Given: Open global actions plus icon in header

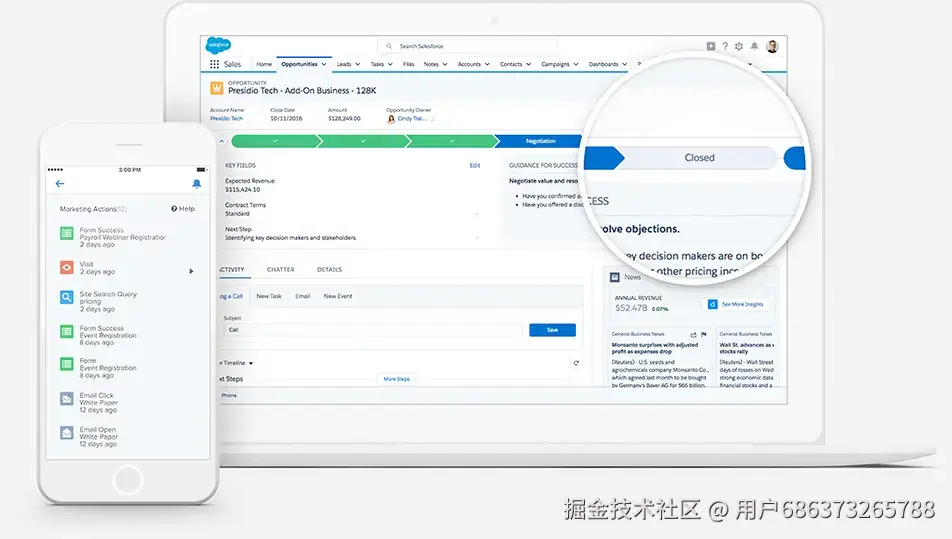Looking at the screenshot, I should [711, 46].
